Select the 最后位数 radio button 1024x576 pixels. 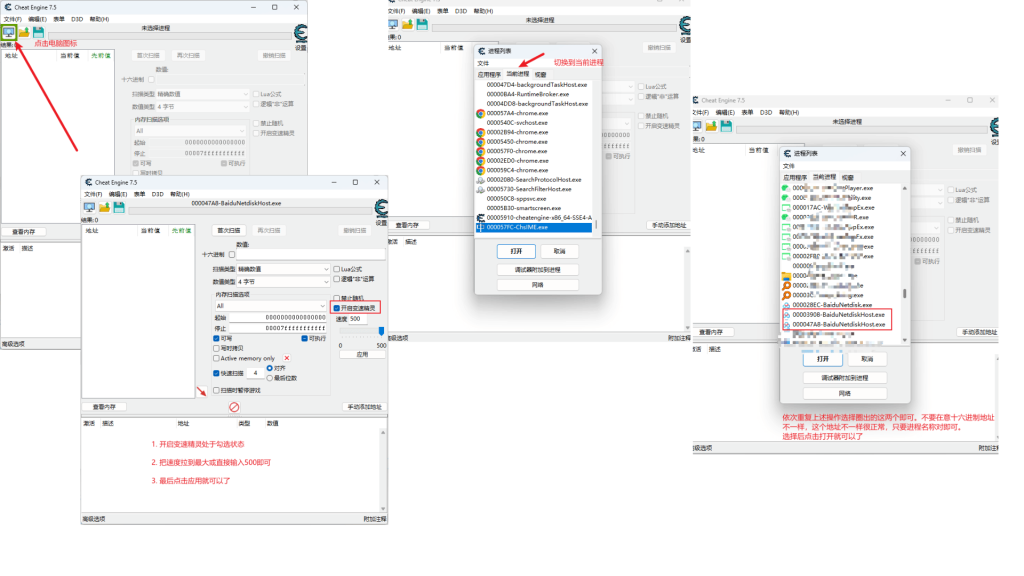click(x=270, y=378)
